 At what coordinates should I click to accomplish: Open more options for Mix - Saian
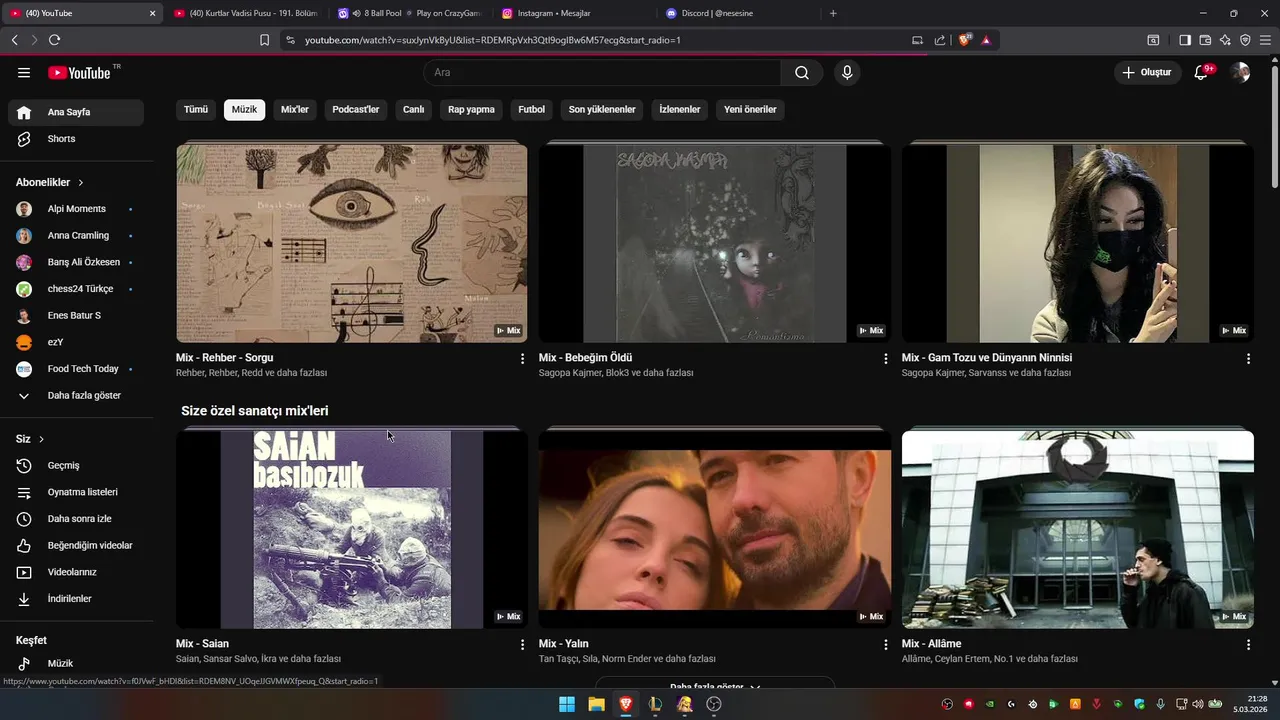tap(522, 645)
